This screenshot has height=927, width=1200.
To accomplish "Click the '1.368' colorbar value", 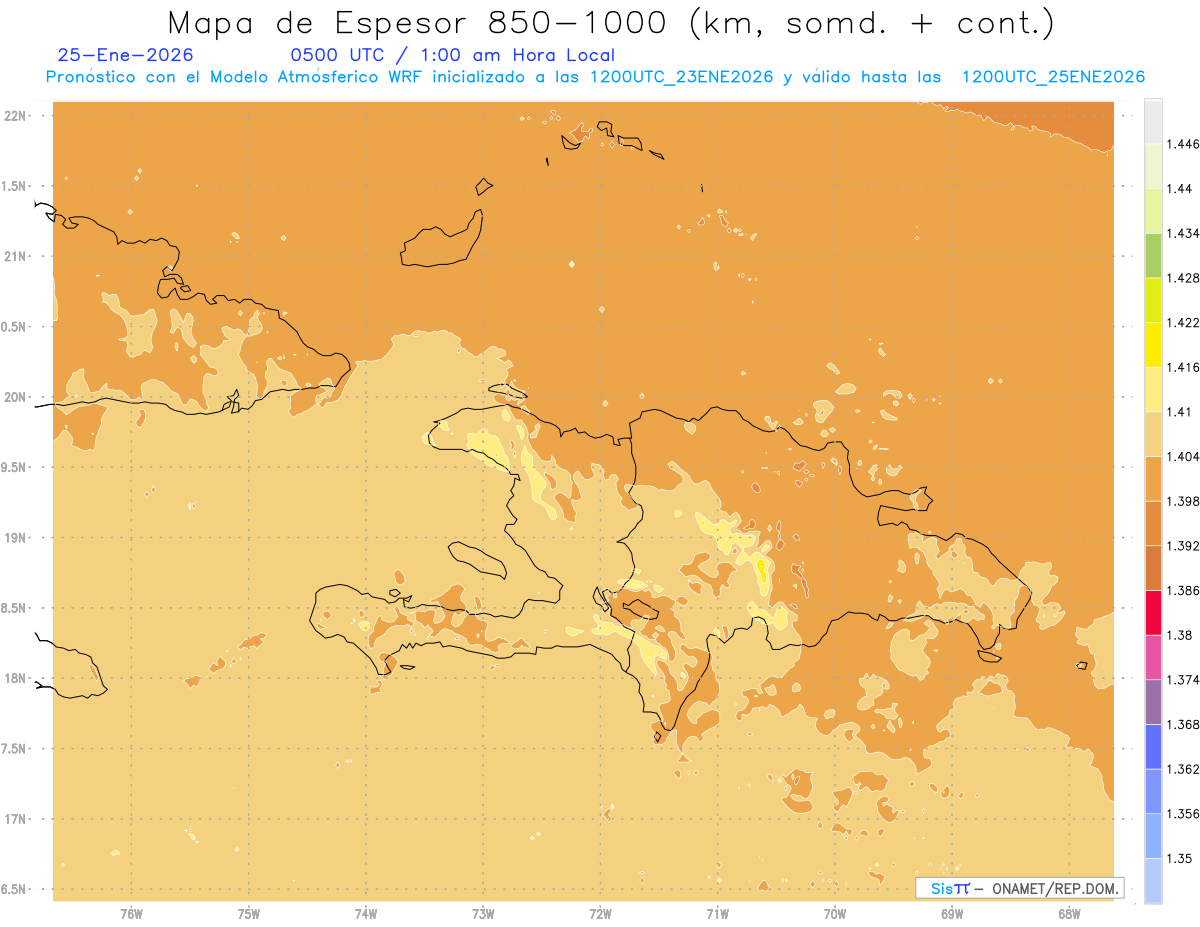I will pyautogui.click(x=1183, y=725).
